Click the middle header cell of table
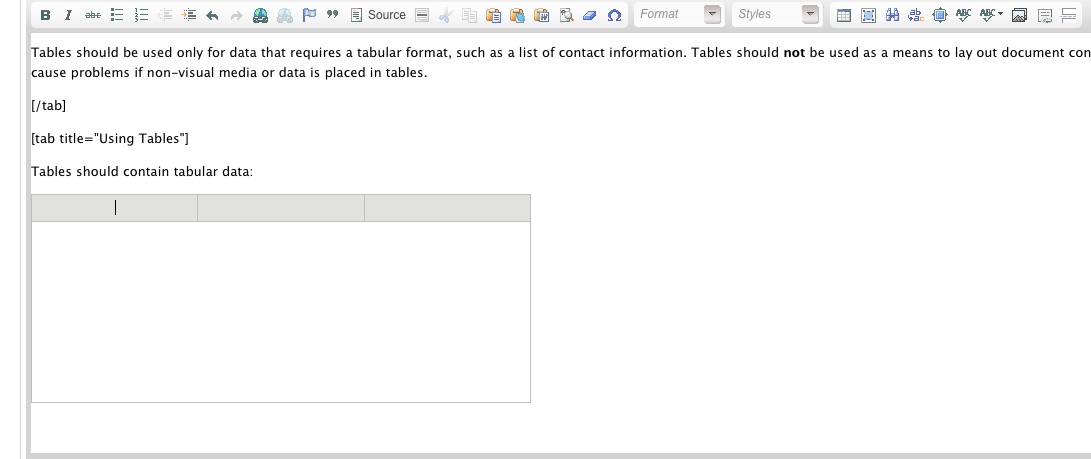Screen dimensions: 1091x459 point(281,208)
